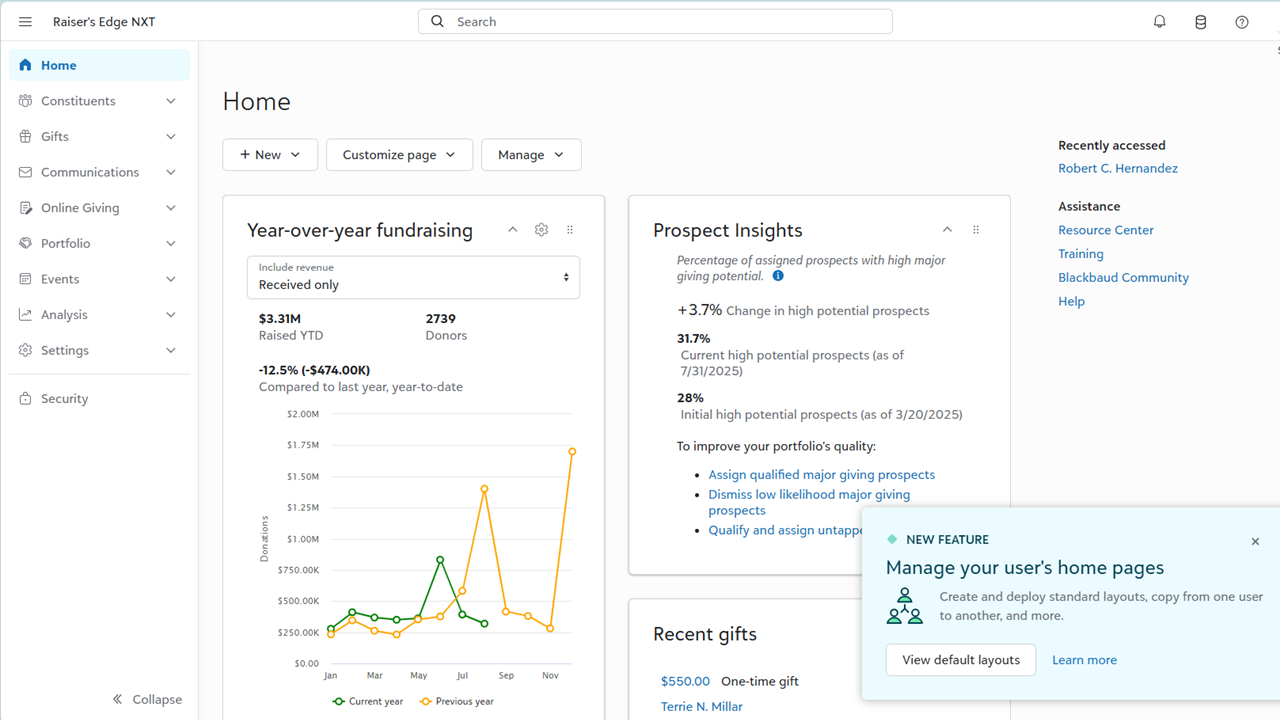The width and height of the screenshot is (1280, 720).
Task: Open the Security sidebar item
Action: point(64,399)
